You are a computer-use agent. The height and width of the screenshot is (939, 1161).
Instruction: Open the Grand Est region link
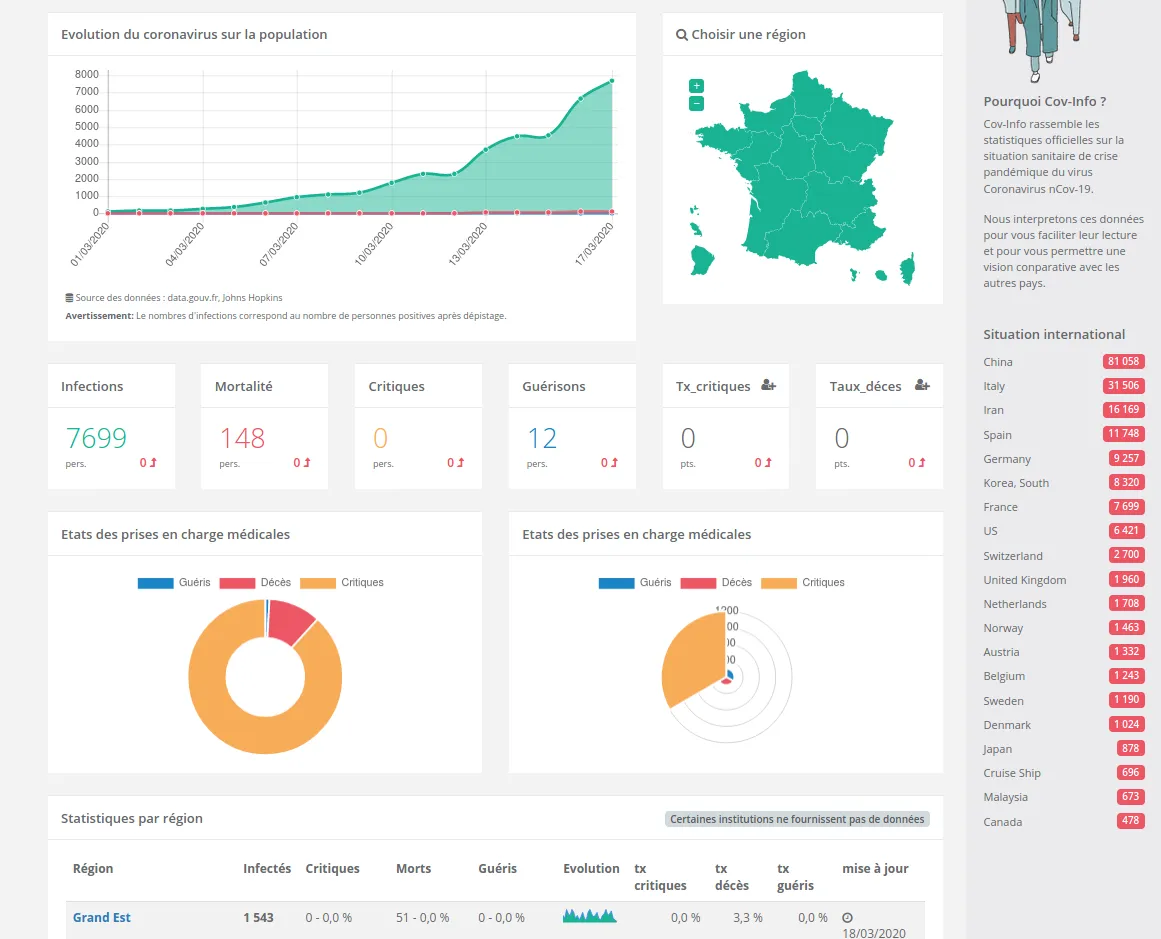(x=101, y=917)
